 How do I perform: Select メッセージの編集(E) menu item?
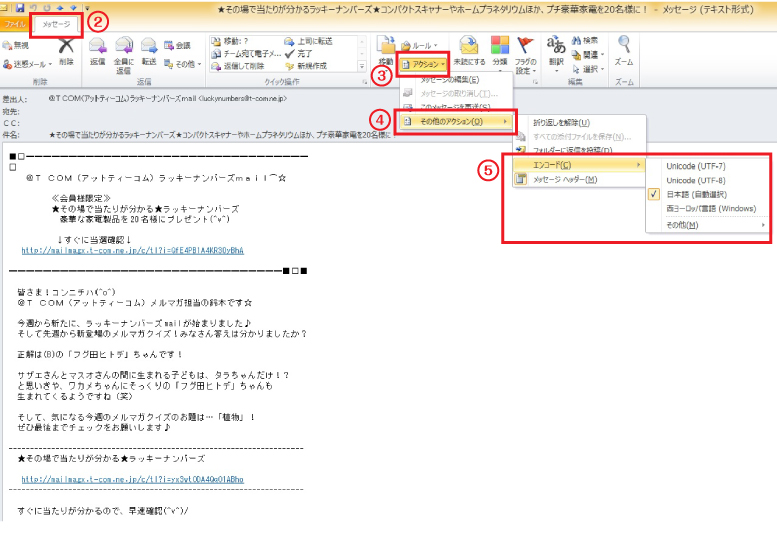tap(450, 80)
